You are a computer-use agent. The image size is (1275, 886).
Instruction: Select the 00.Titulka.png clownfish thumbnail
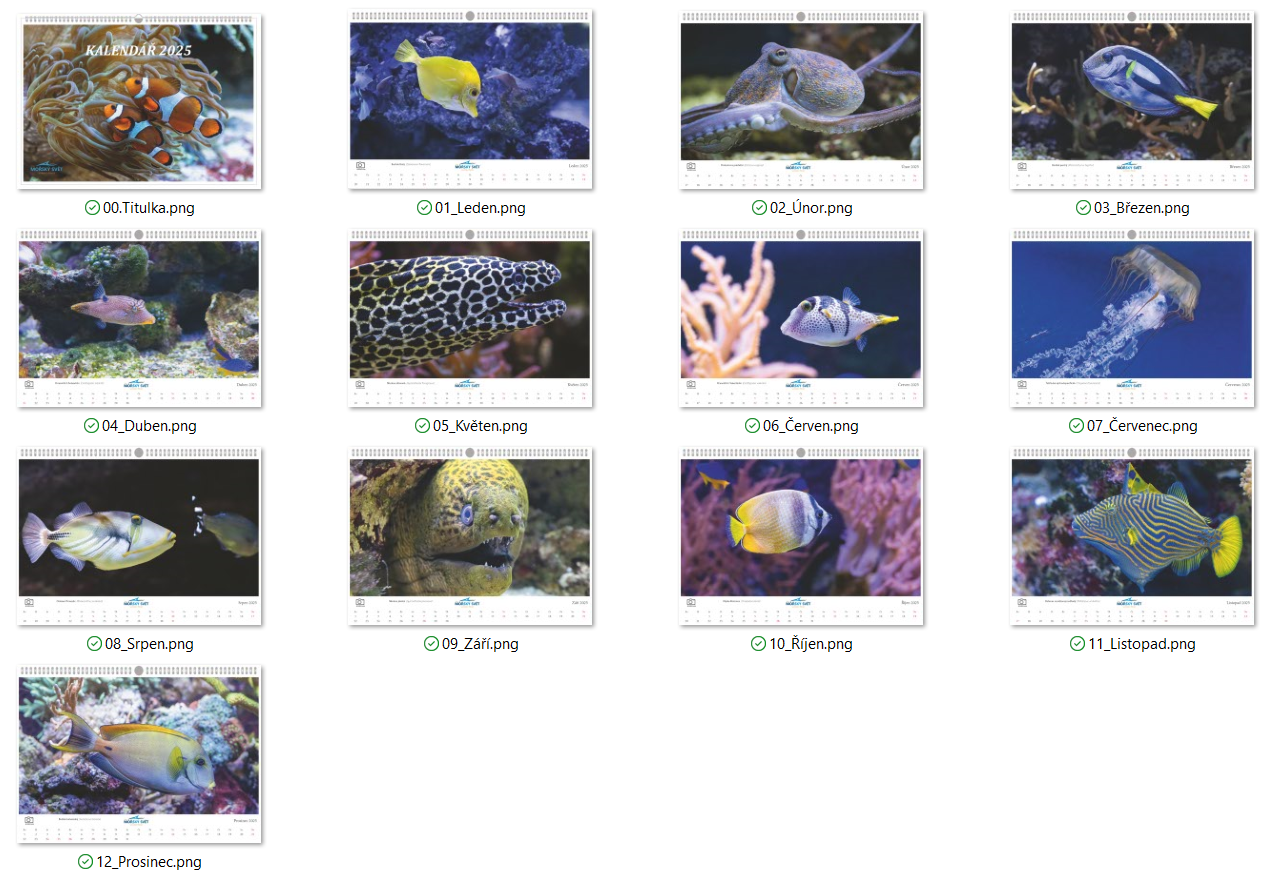coord(139,101)
